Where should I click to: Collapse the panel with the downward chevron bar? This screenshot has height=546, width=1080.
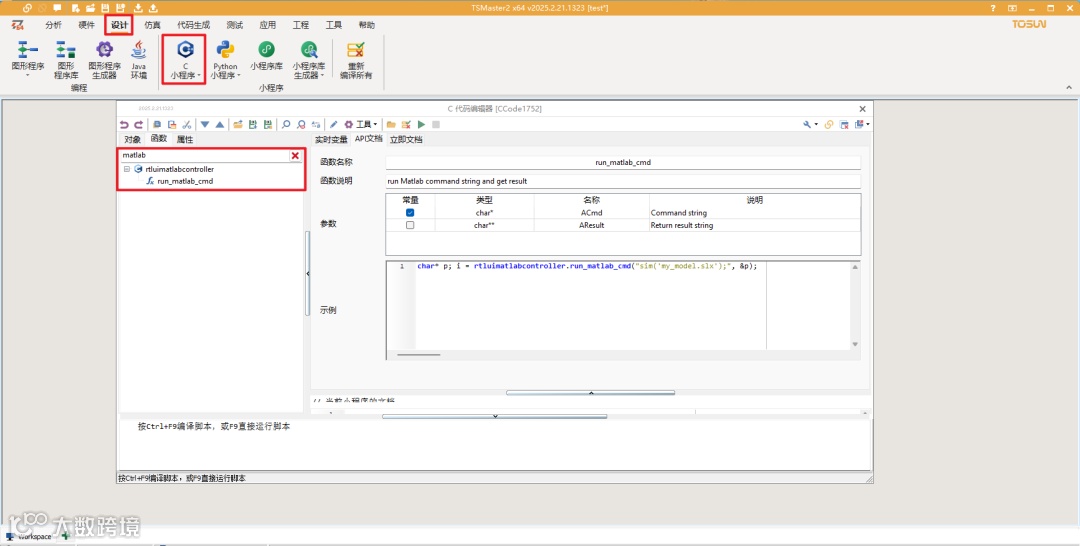[495, 416]
